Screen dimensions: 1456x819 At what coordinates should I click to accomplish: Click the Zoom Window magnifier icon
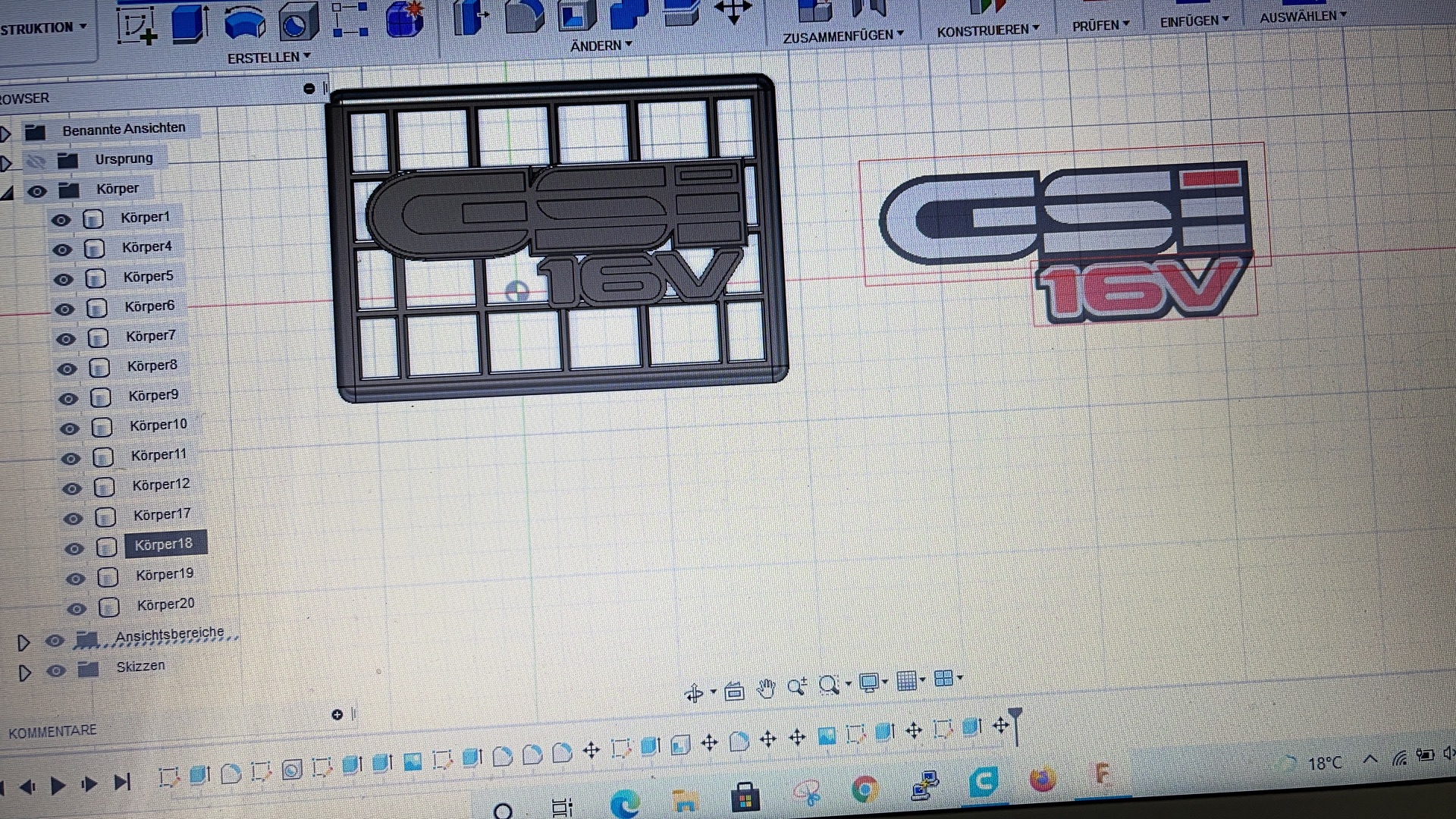(x=829, y=686)
